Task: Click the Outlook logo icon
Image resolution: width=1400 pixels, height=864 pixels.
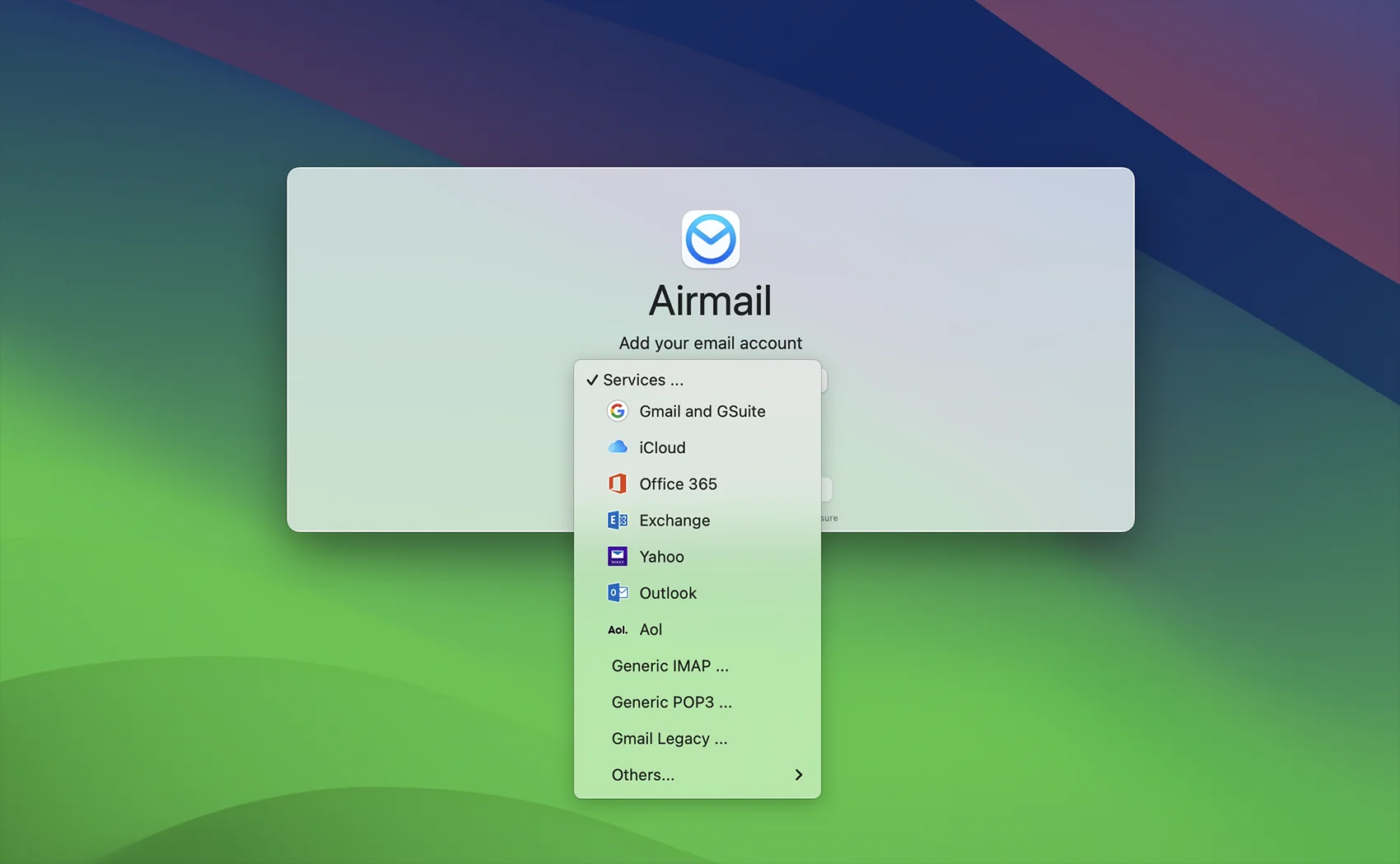Action: [618, 593]
